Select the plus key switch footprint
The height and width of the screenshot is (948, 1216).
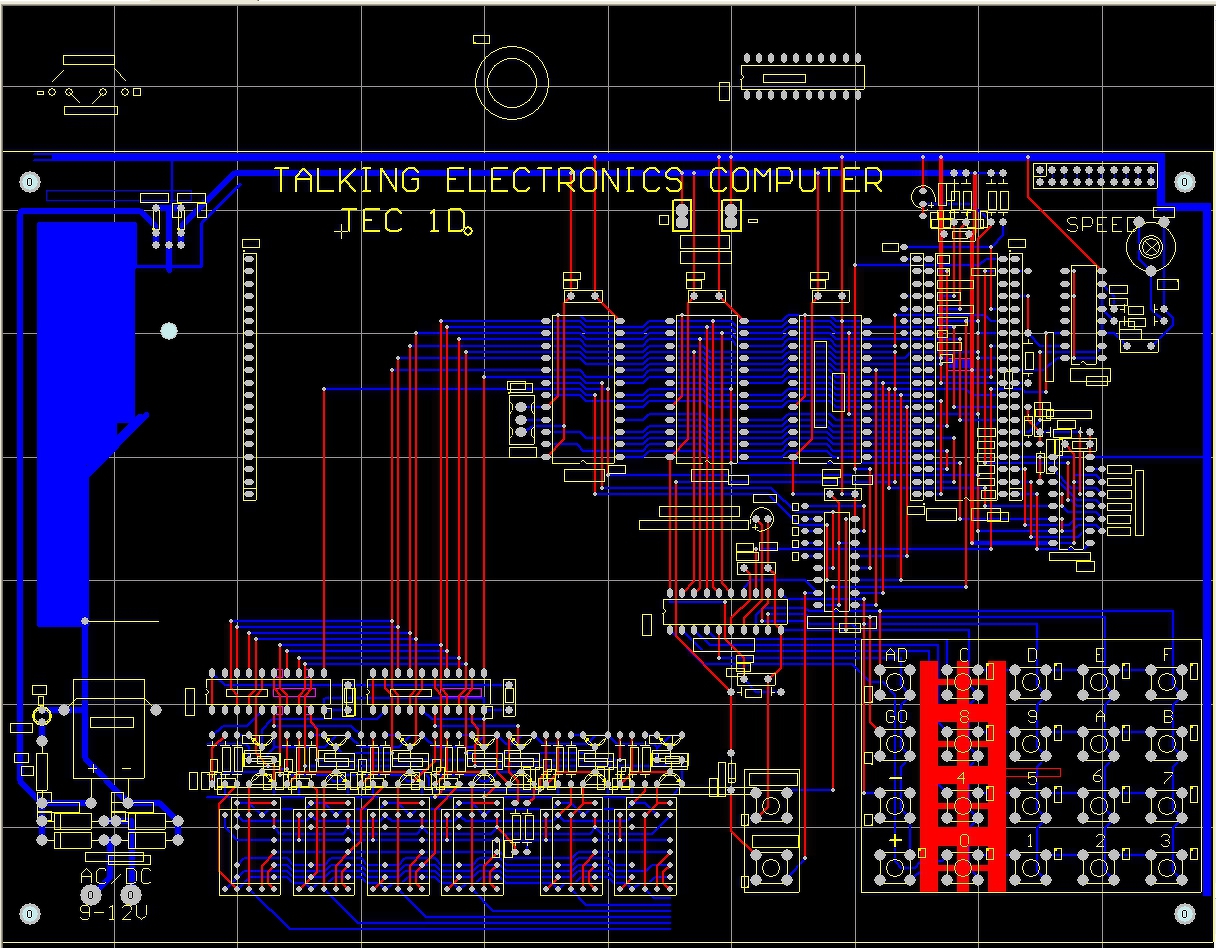[x=895, y=866]
